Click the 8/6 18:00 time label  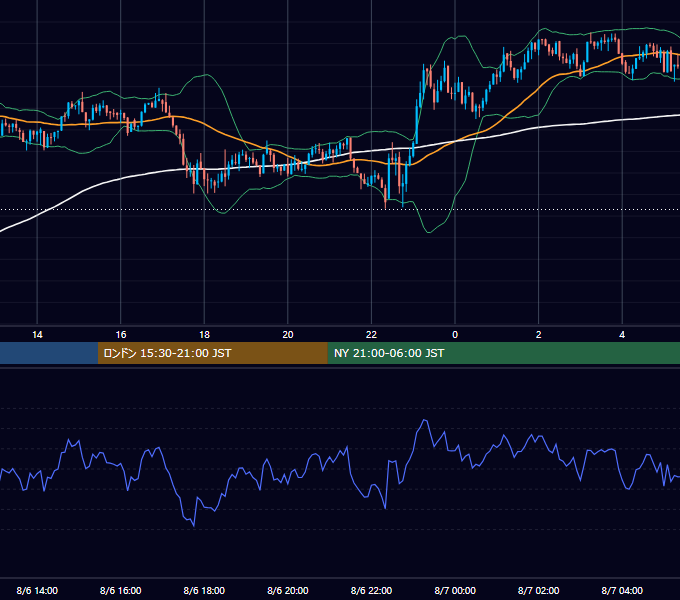(204, 590)
